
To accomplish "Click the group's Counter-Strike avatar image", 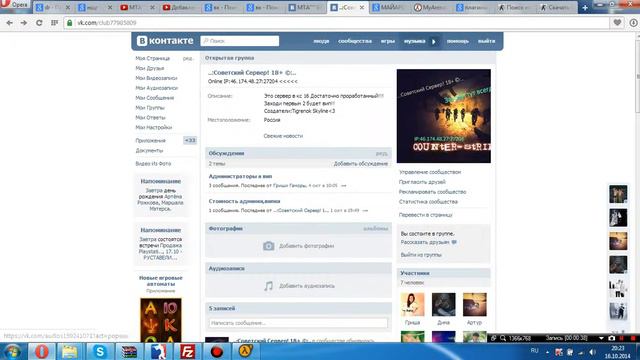I will pyautogui.click(x=444, y=116).
